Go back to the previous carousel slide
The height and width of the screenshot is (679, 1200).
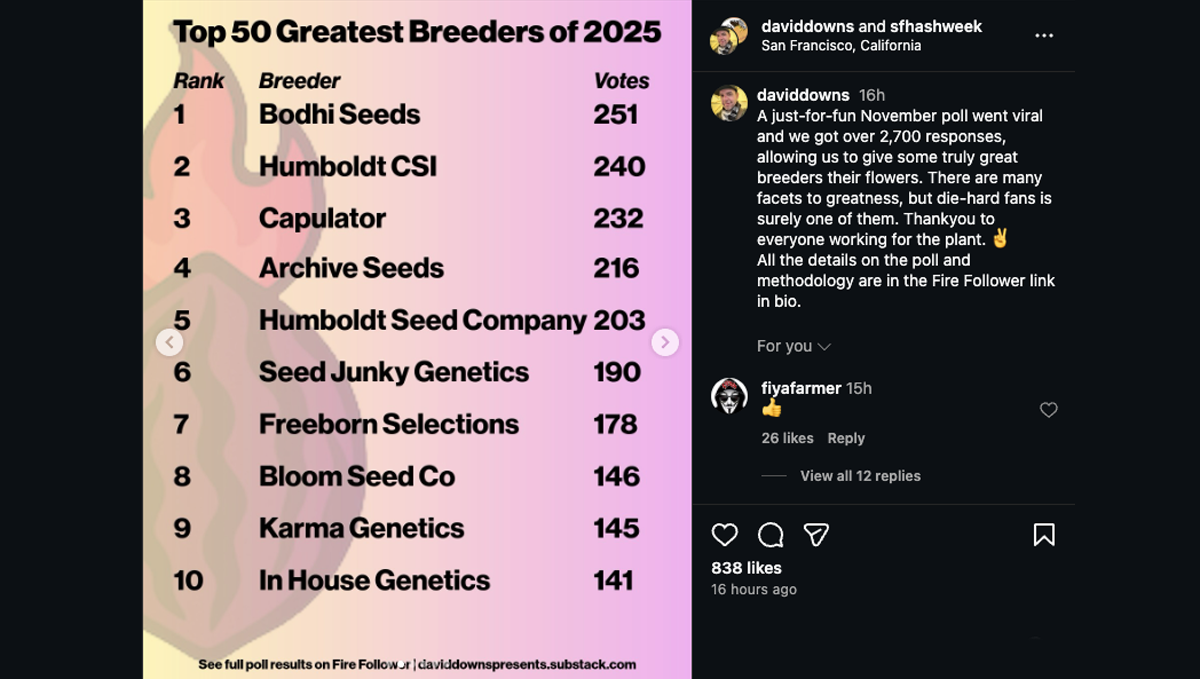click(x=170, y=343)
